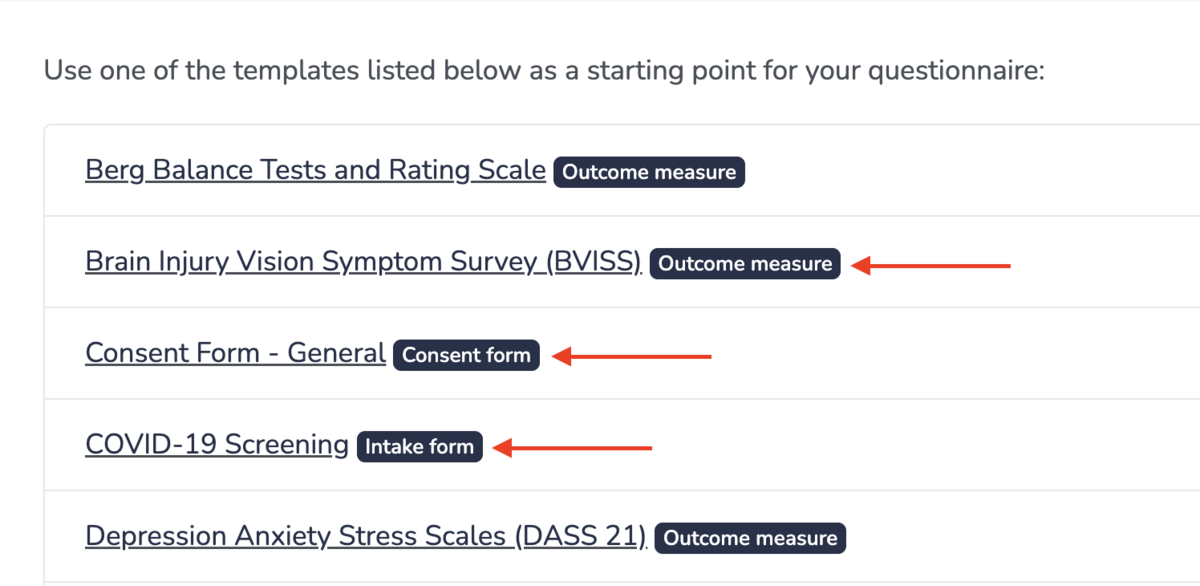Click the Outcome measure badge beside DASS 21
Viewport: 1200px width, 586px height.
point(749,538)
